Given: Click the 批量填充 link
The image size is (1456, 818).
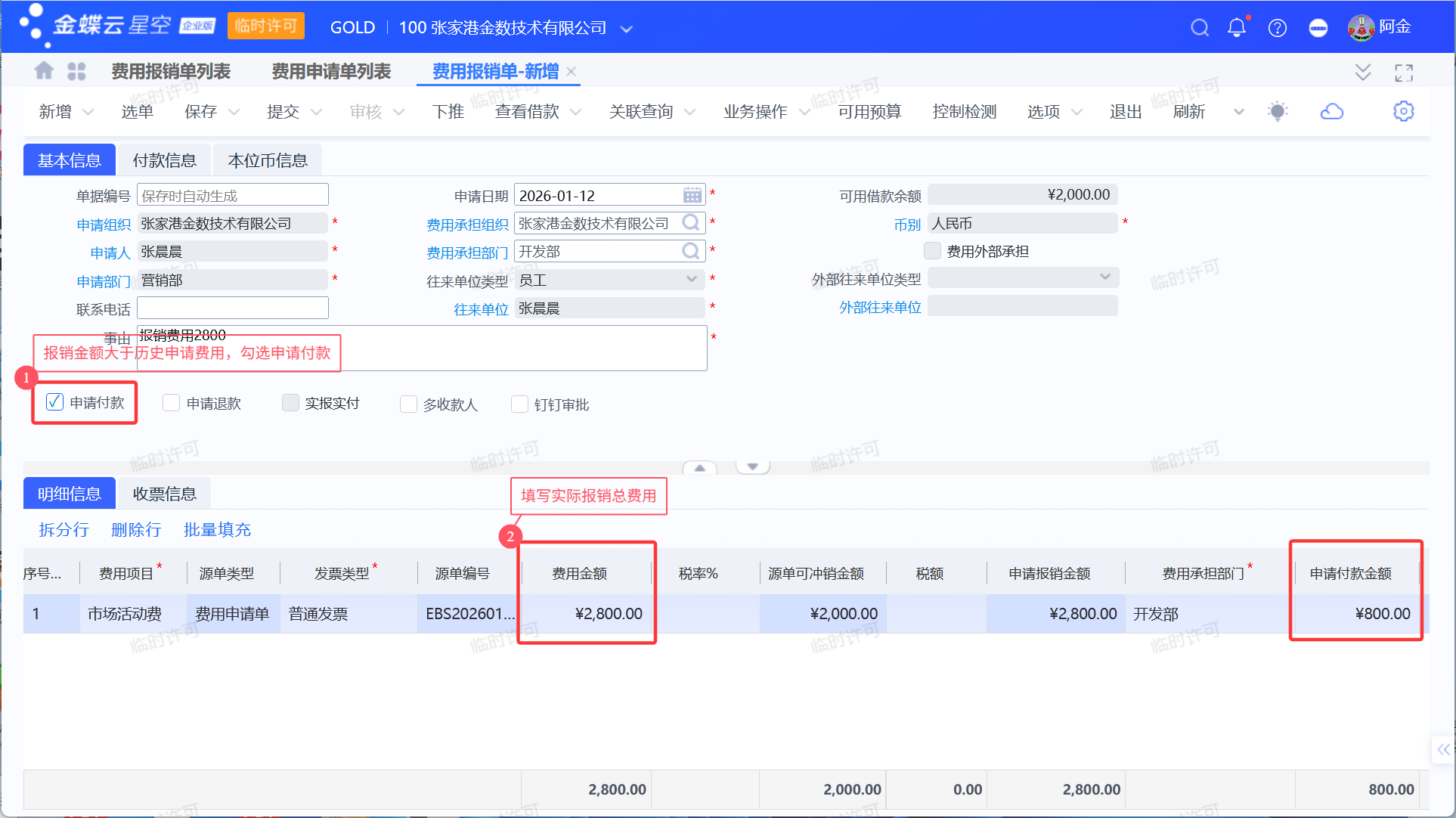Looking at the screenshot, I should click(x=217, y=529).
